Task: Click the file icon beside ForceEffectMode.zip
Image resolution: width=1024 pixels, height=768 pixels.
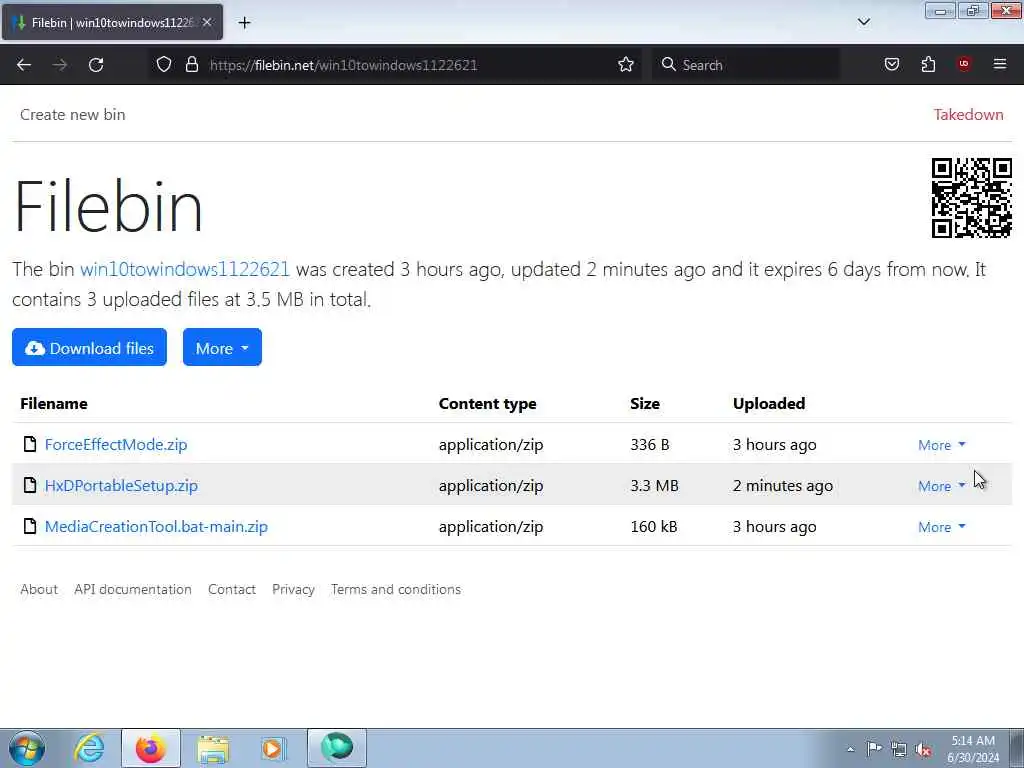Action: (x=29, y=444)
